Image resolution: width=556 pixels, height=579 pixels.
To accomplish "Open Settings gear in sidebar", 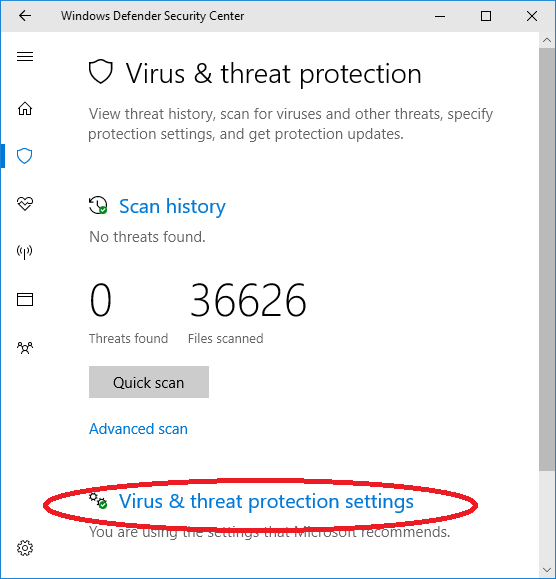I will (25, 548).
